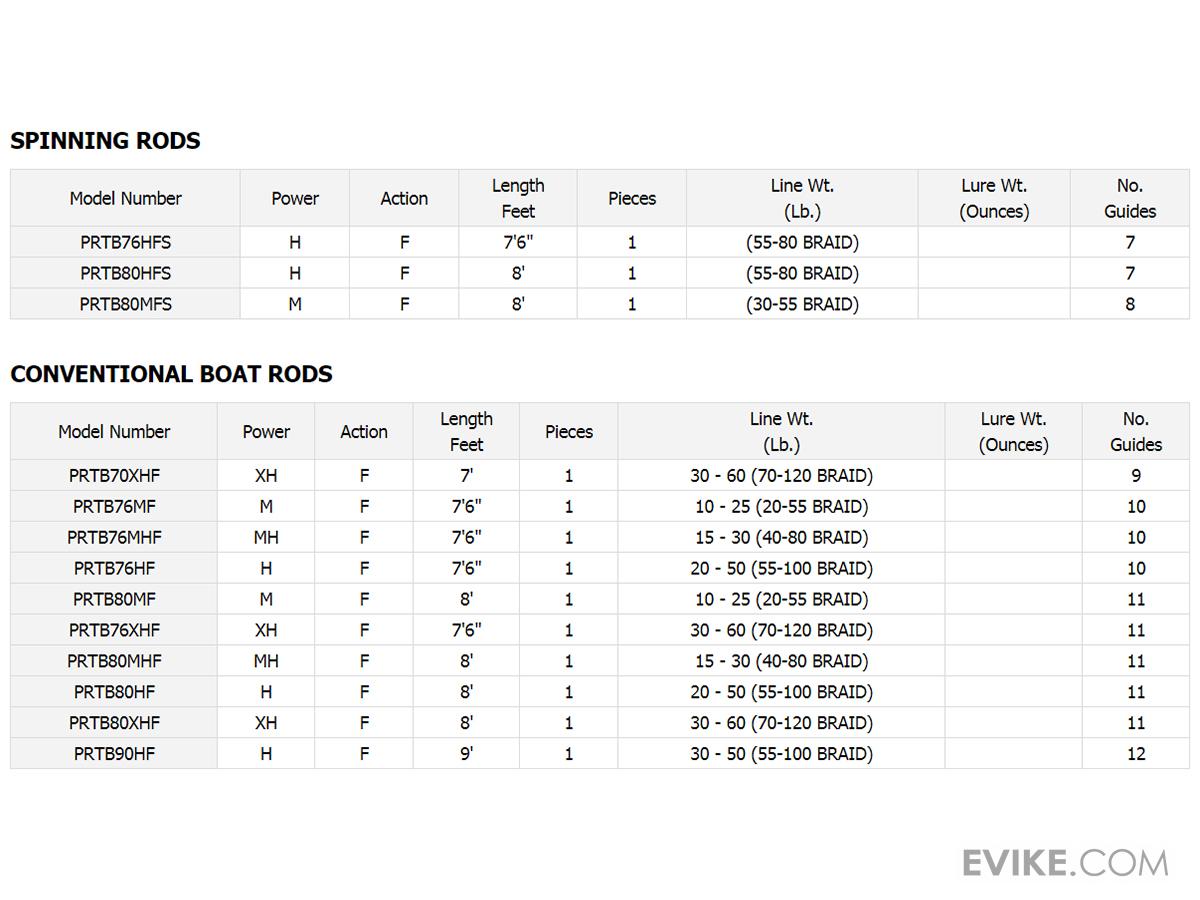Click the 12 guides cell for PRTB90HF
The width and height of the screenshot is (1200, 900).
pyautogui.click(x=1136, y=754)
